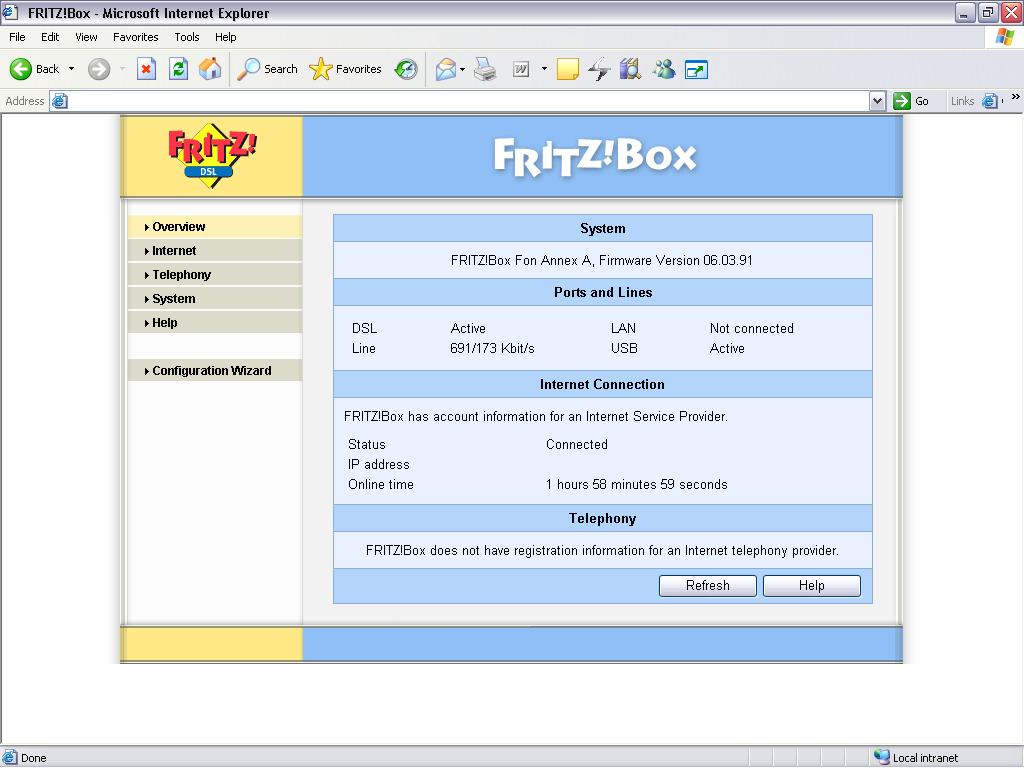Expand Links bar chevron
Image resolution: width=1024 pixels, height=768 pixels.
pyautogui.click(x=1016, y=97)
